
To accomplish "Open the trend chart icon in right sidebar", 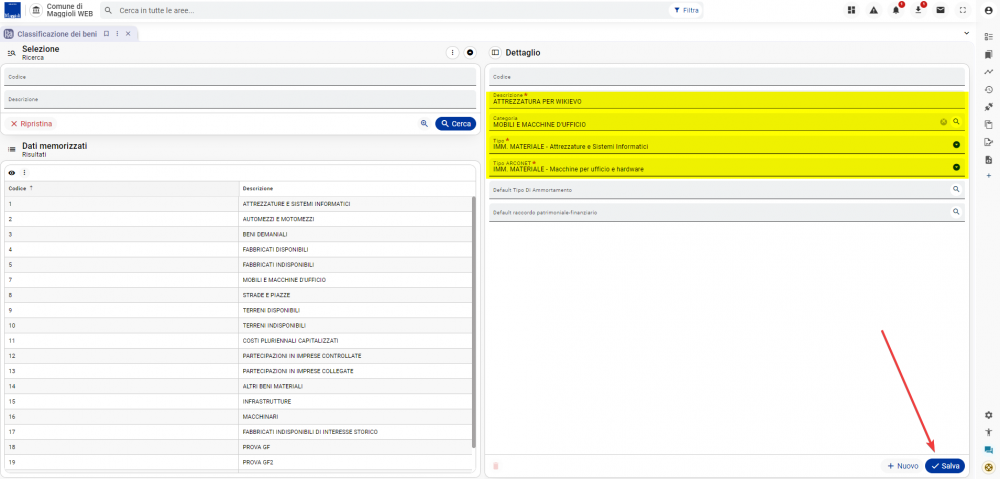I will (x=989, y=72).
